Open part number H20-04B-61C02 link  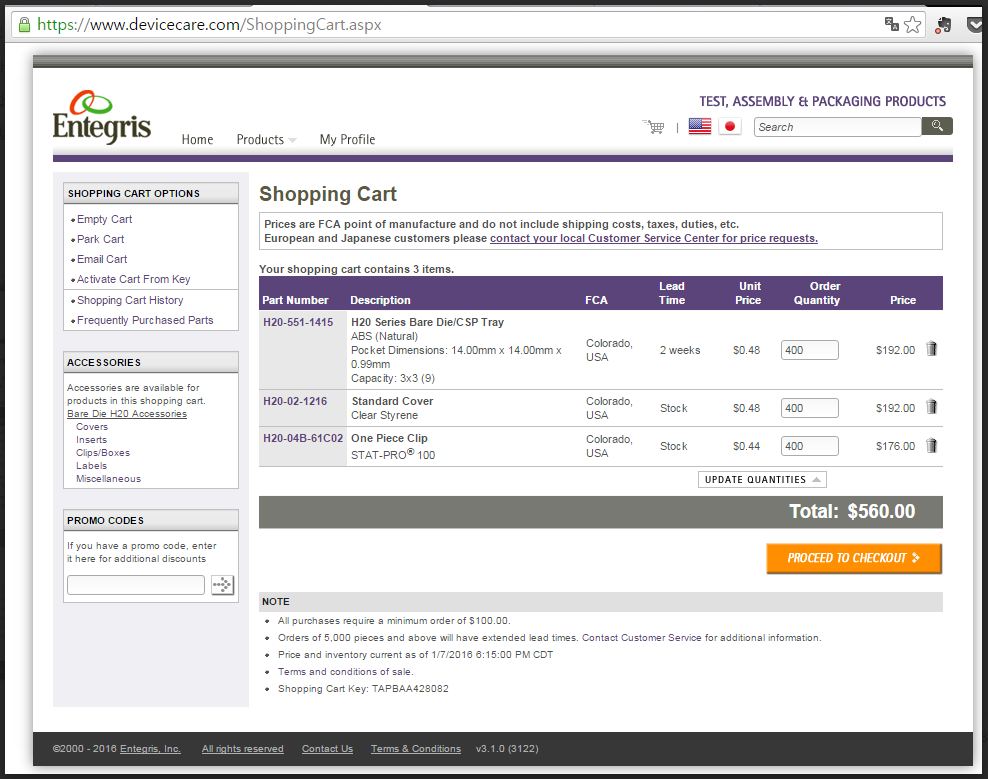(x=303, y=438)
